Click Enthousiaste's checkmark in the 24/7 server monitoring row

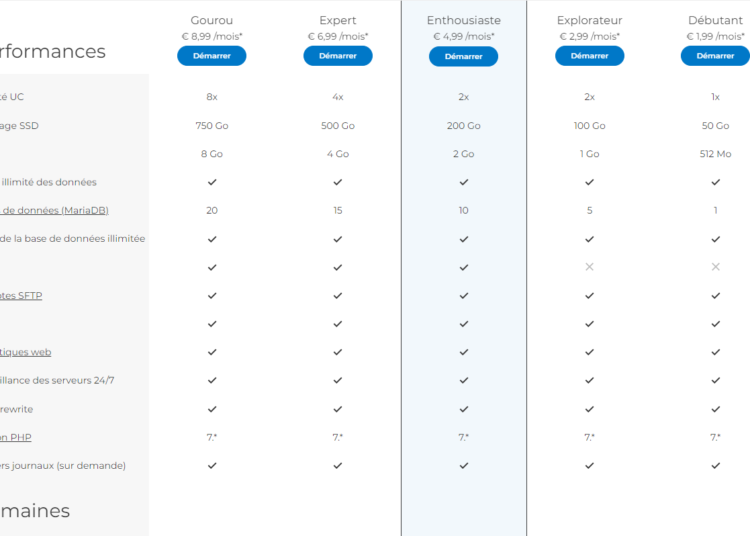point(464,381)
